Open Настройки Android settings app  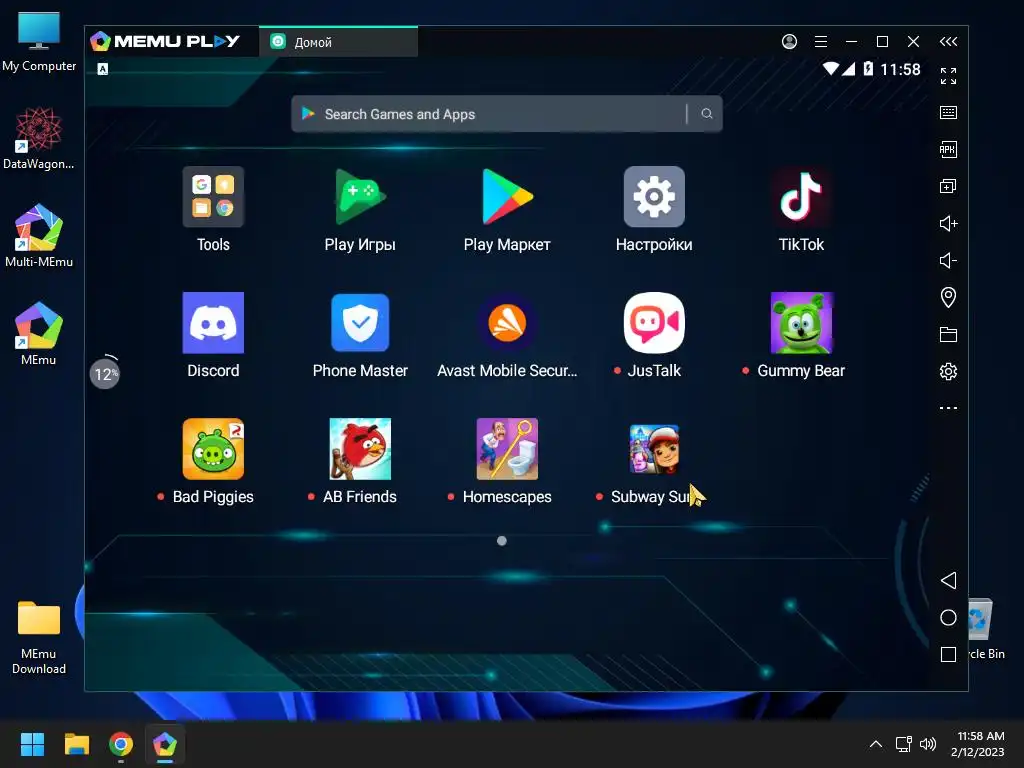(654, 197)
